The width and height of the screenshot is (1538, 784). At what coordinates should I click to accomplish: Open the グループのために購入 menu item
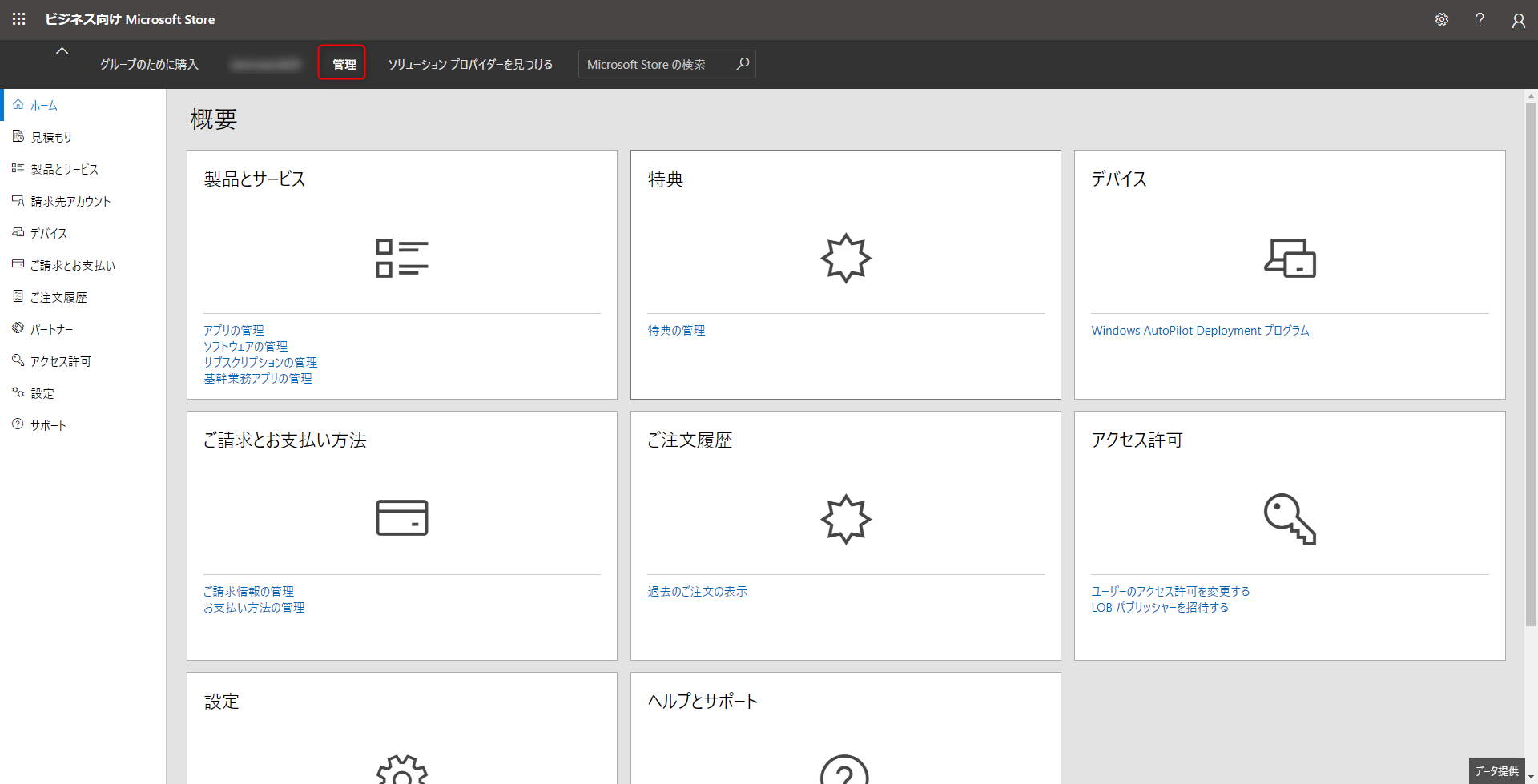pyautogui.click(x=148, y=63)
